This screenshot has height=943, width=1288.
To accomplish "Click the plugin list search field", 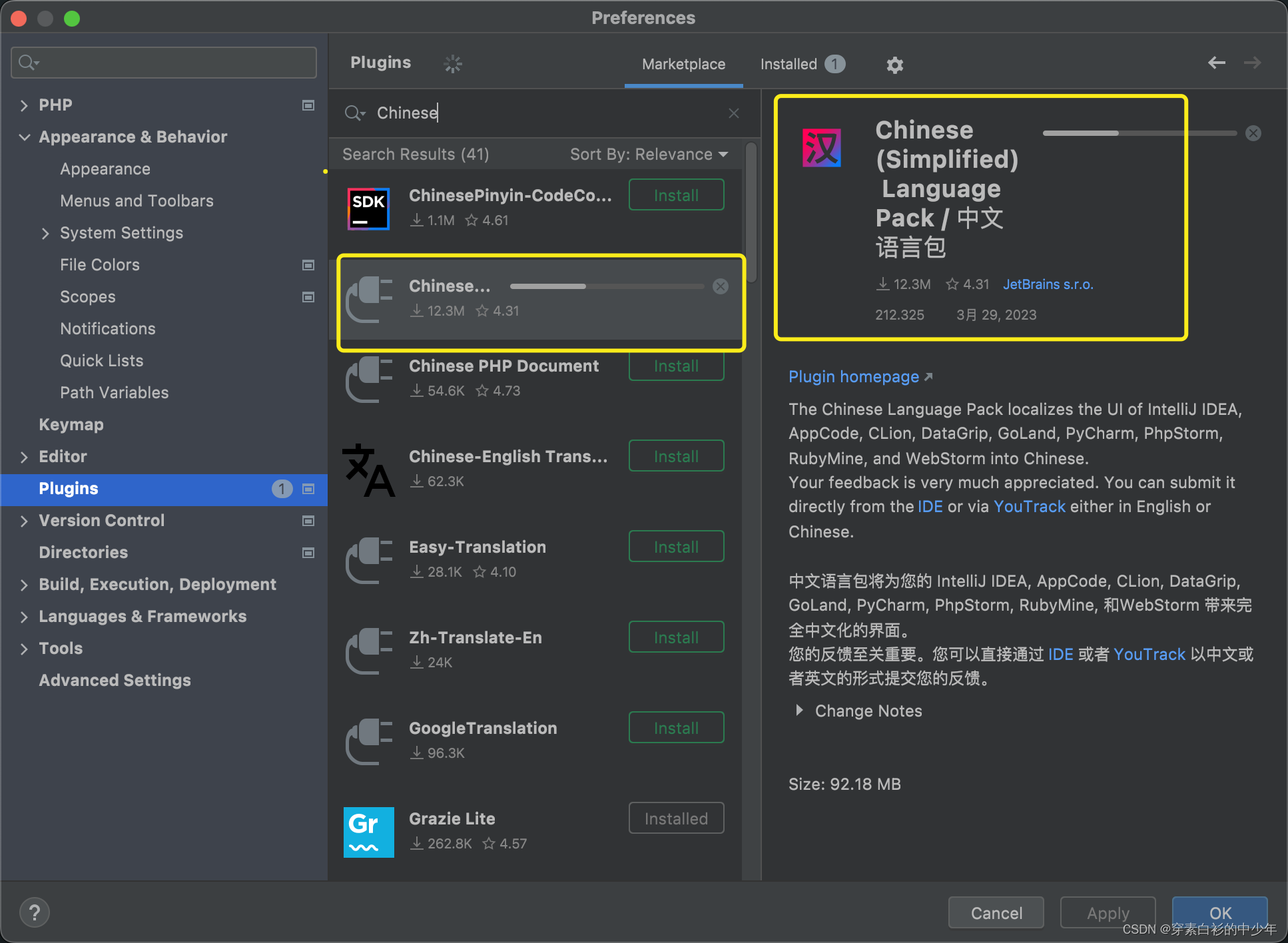I will (533, 113).
